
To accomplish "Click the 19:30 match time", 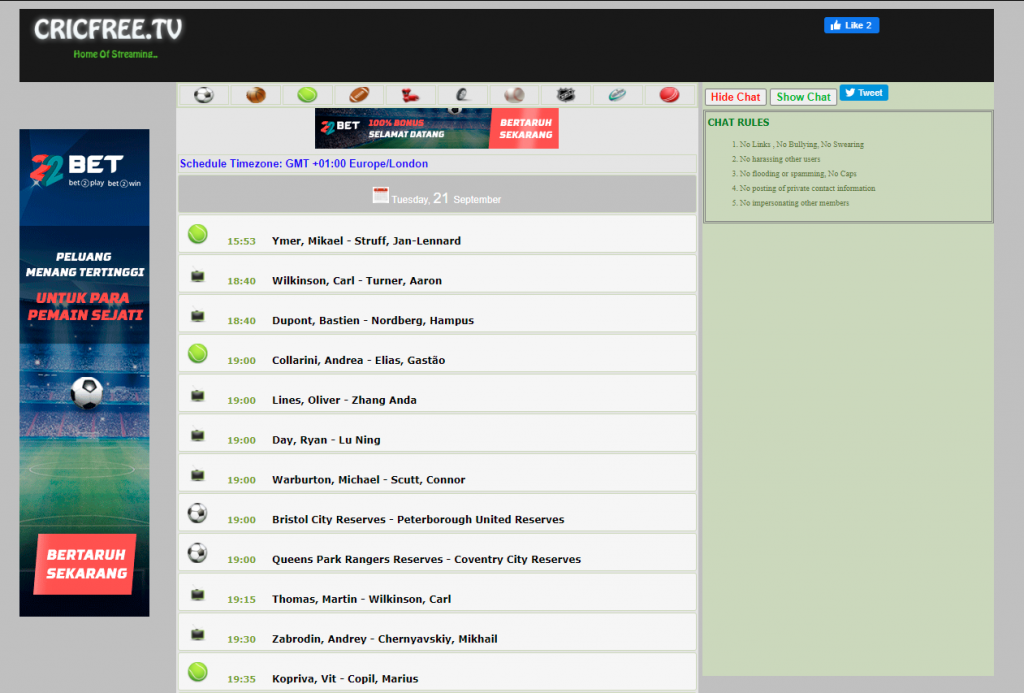I will click(x=241, y=639).
